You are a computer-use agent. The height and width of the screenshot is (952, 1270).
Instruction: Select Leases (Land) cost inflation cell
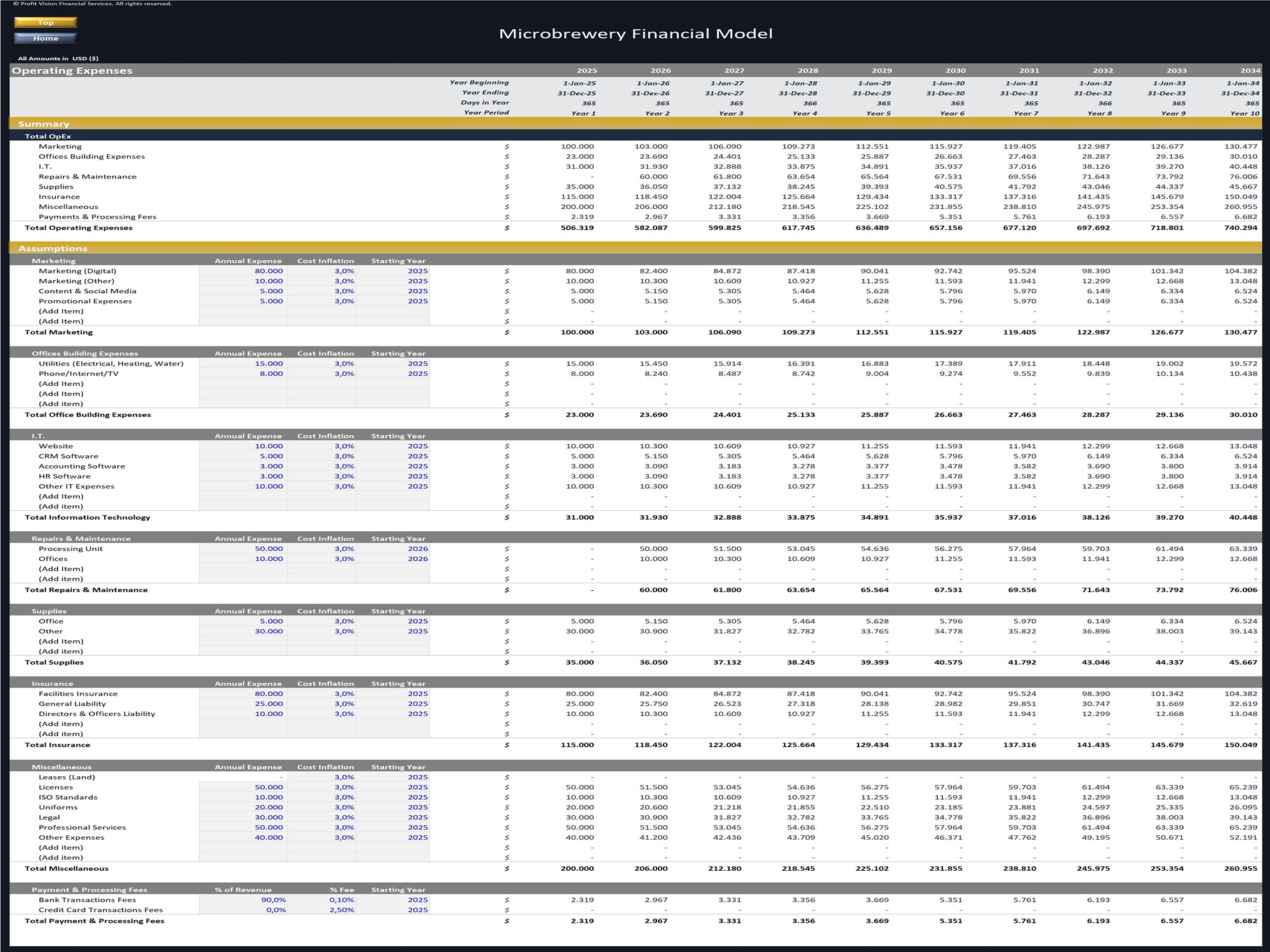(322, 777)
